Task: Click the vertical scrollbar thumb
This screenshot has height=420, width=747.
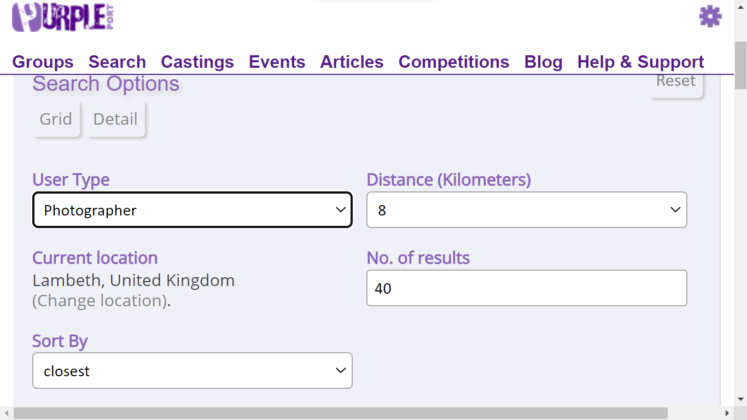Action: tap(740, 65)
